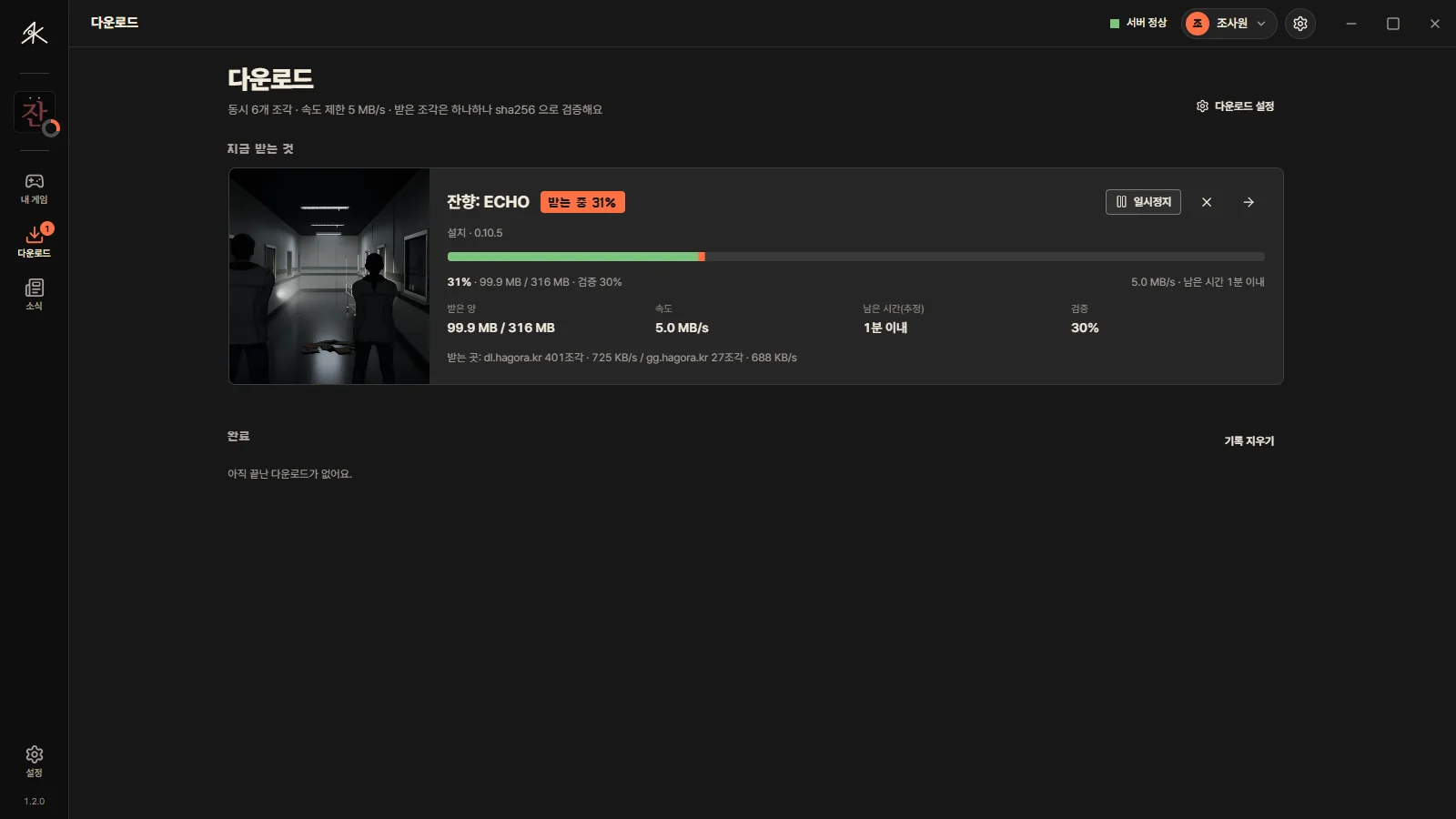Click 아직 끝난 다운로드가 없어요 message
Image resolution: width=1456 pixels, height=819 pixels.
[x=289, y=474]
